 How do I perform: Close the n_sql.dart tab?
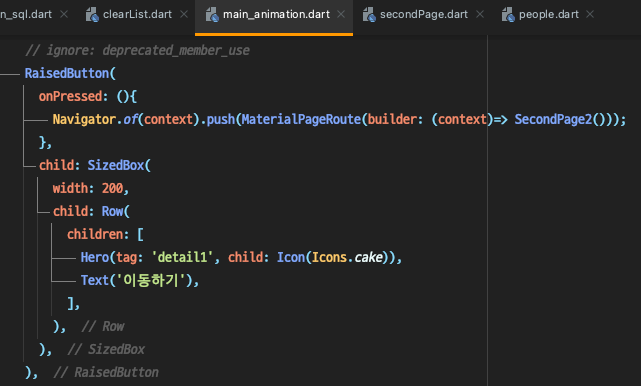[x=64, y=14]
